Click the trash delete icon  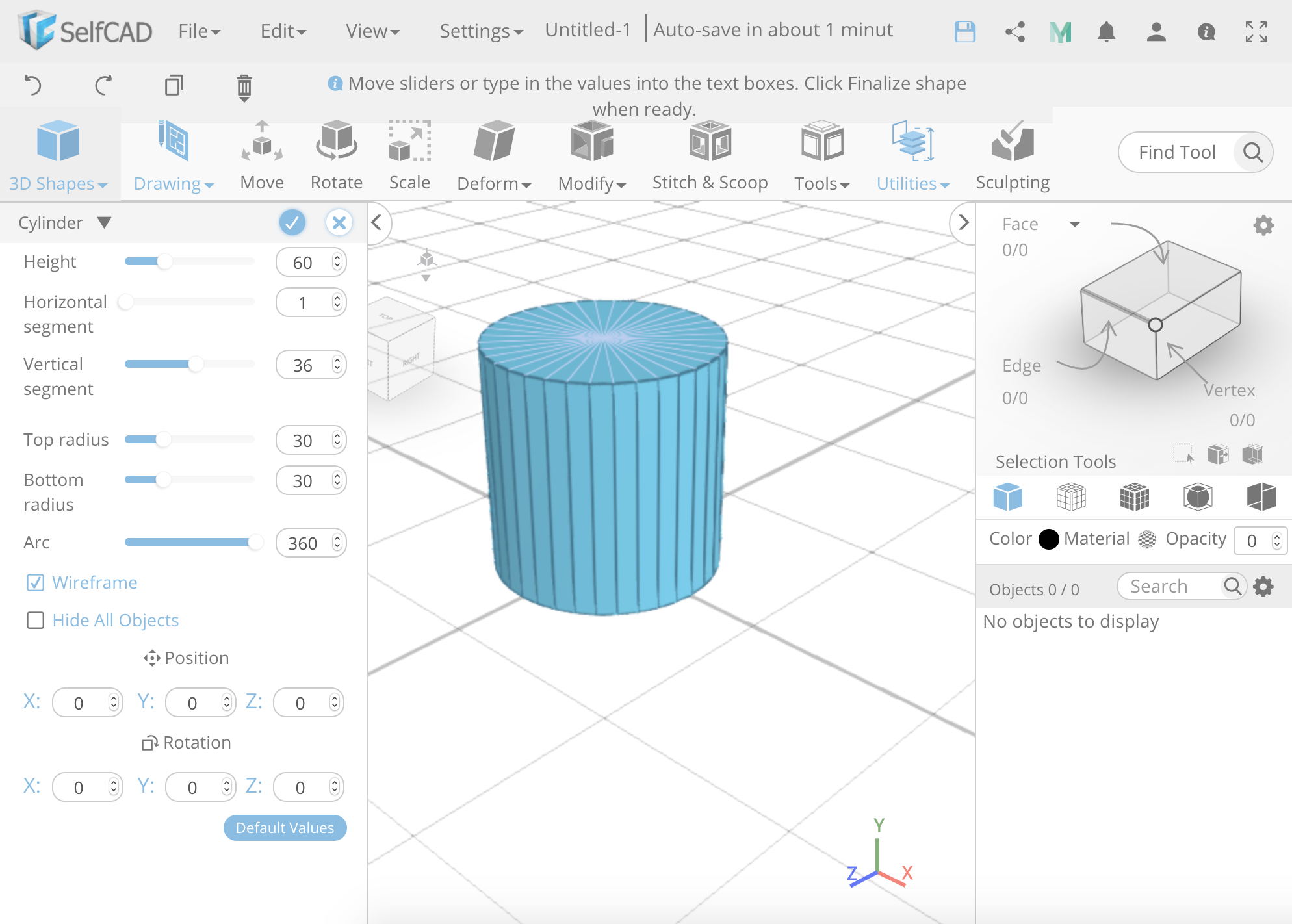click(x=244, y=86)
